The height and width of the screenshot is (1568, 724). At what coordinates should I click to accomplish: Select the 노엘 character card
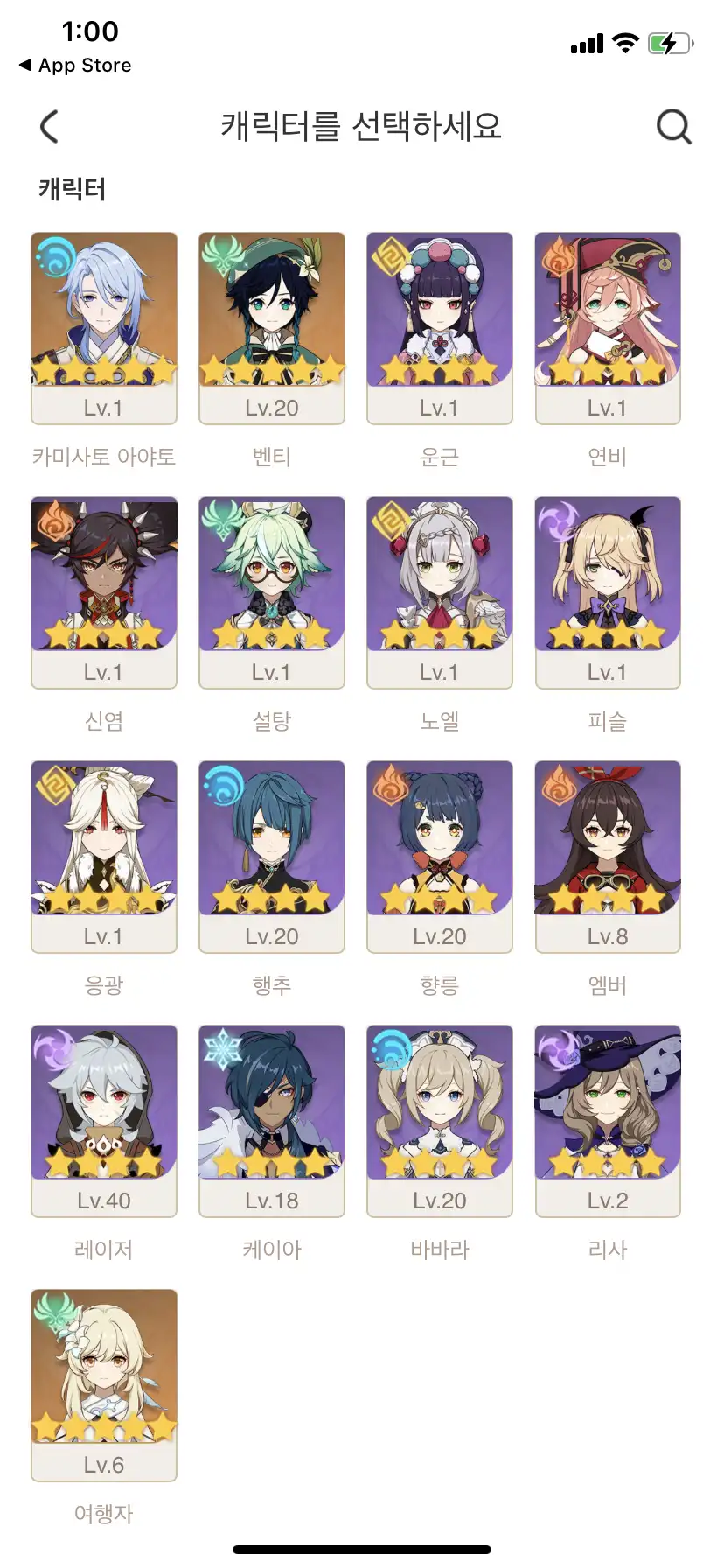(x=440, y=592)
